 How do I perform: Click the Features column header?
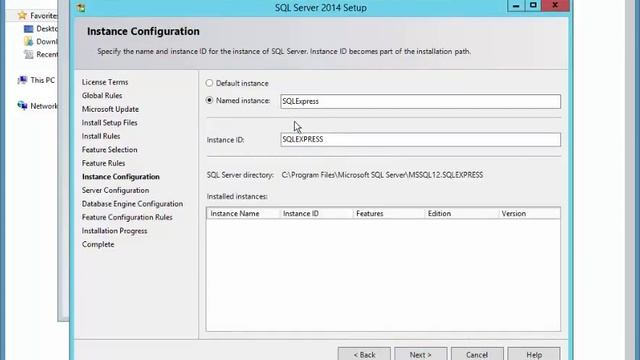[x=389, y=213]
